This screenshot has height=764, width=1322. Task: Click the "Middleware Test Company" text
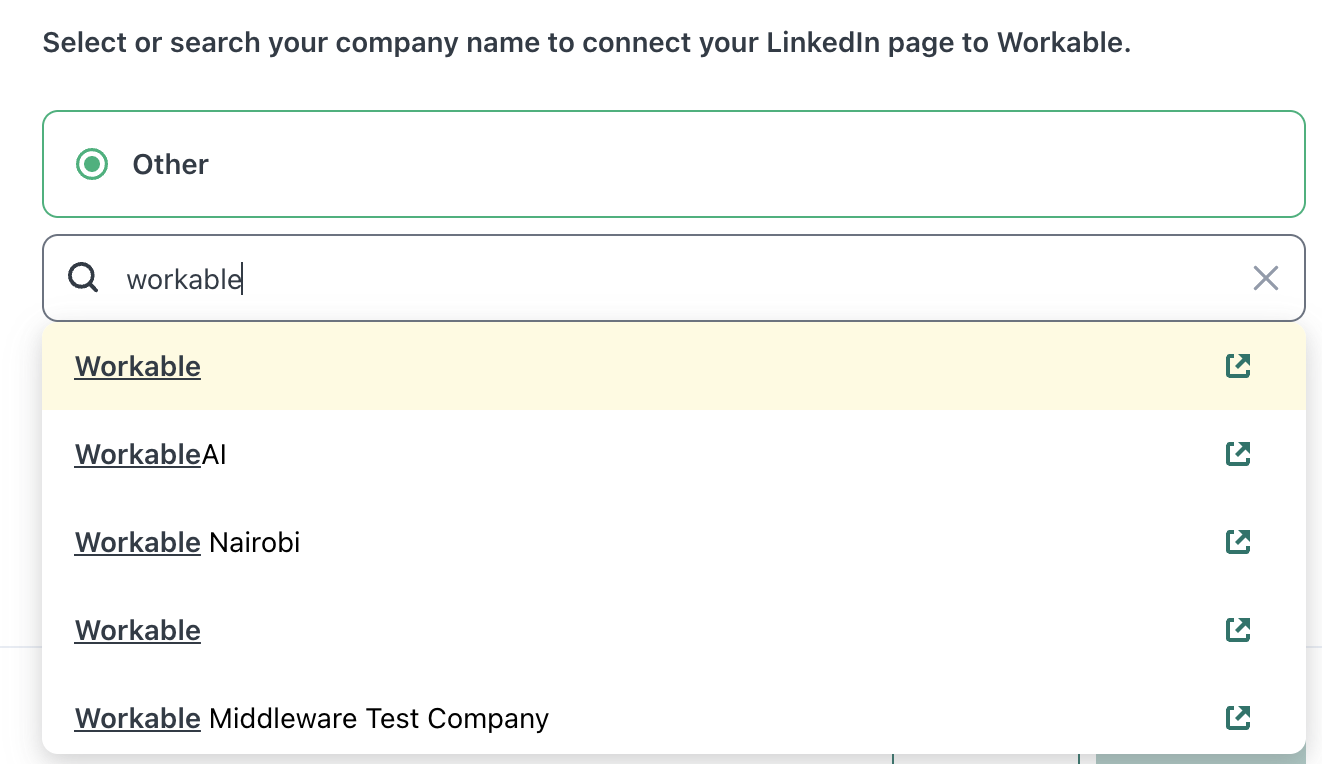click(x=378, y=718)
